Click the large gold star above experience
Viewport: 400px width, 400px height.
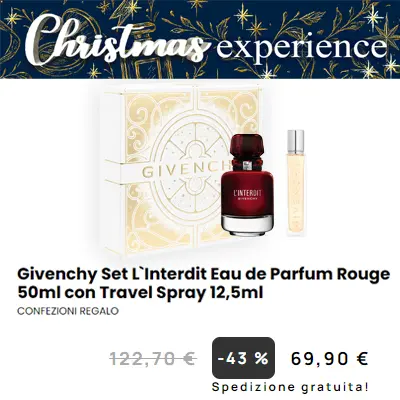point(243,16)
